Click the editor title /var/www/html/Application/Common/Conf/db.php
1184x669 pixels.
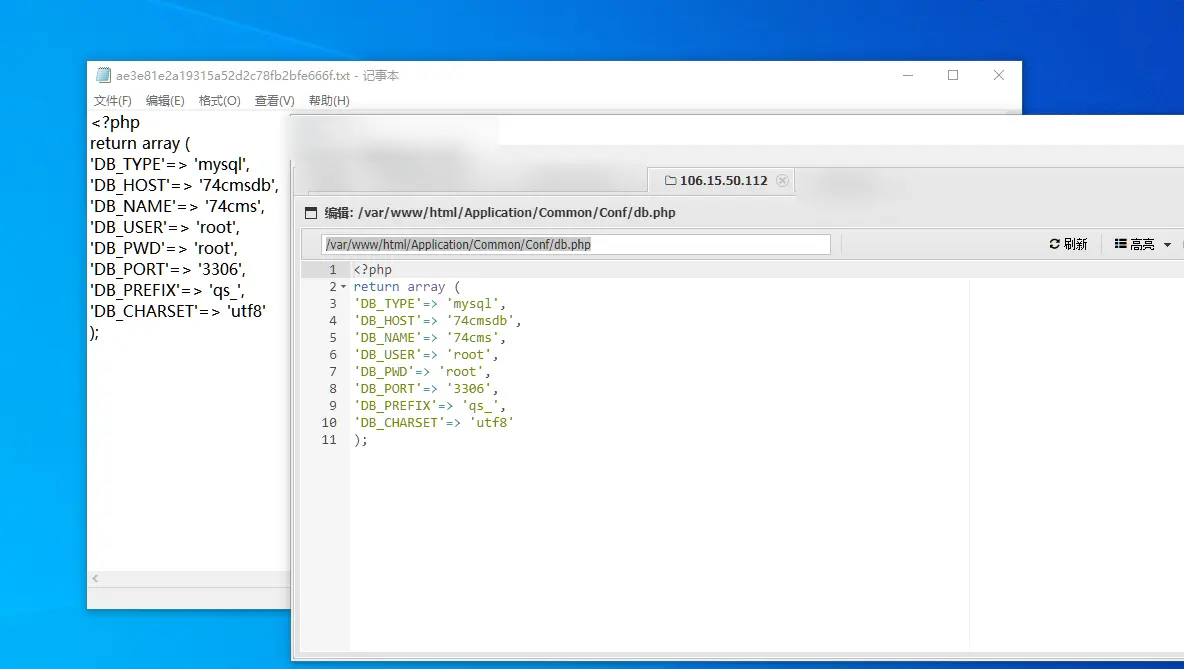[516, 213]
